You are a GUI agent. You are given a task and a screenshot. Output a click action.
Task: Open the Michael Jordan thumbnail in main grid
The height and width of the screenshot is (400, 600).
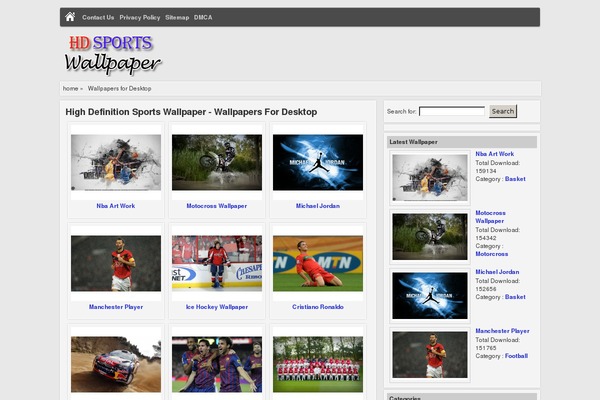coord(318,162)
